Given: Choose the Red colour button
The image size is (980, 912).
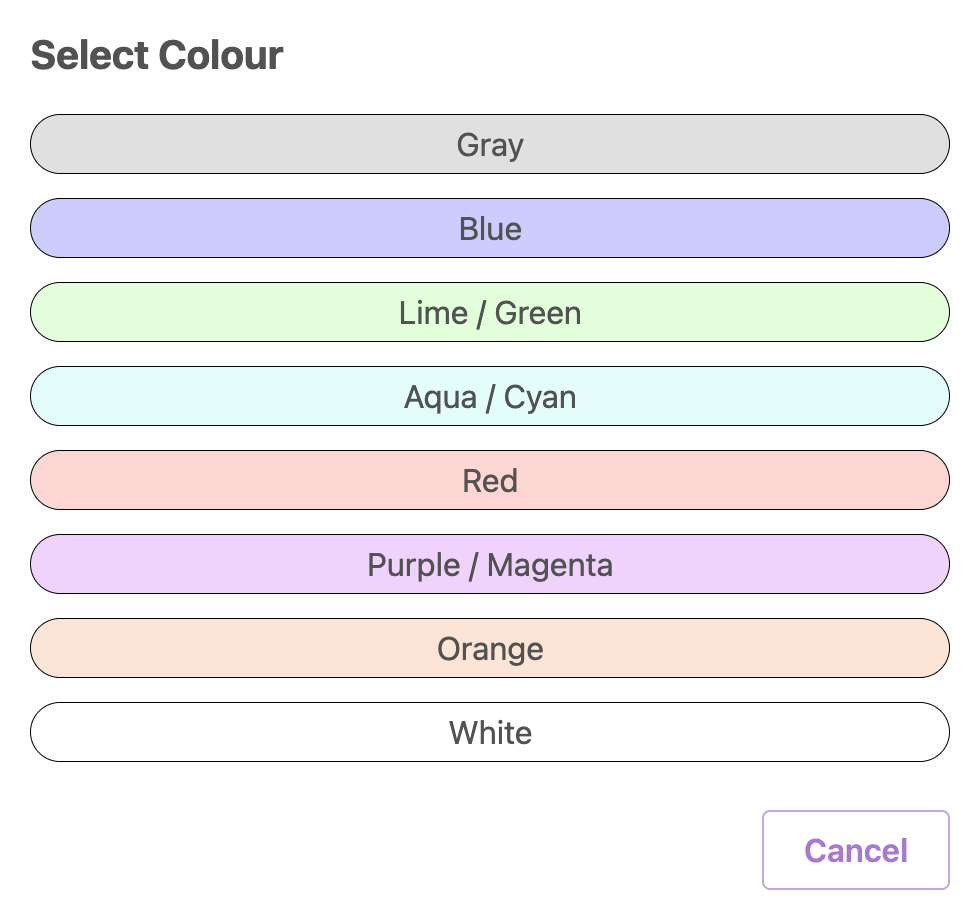Looking at the screenshot, I should click(490, 481).
